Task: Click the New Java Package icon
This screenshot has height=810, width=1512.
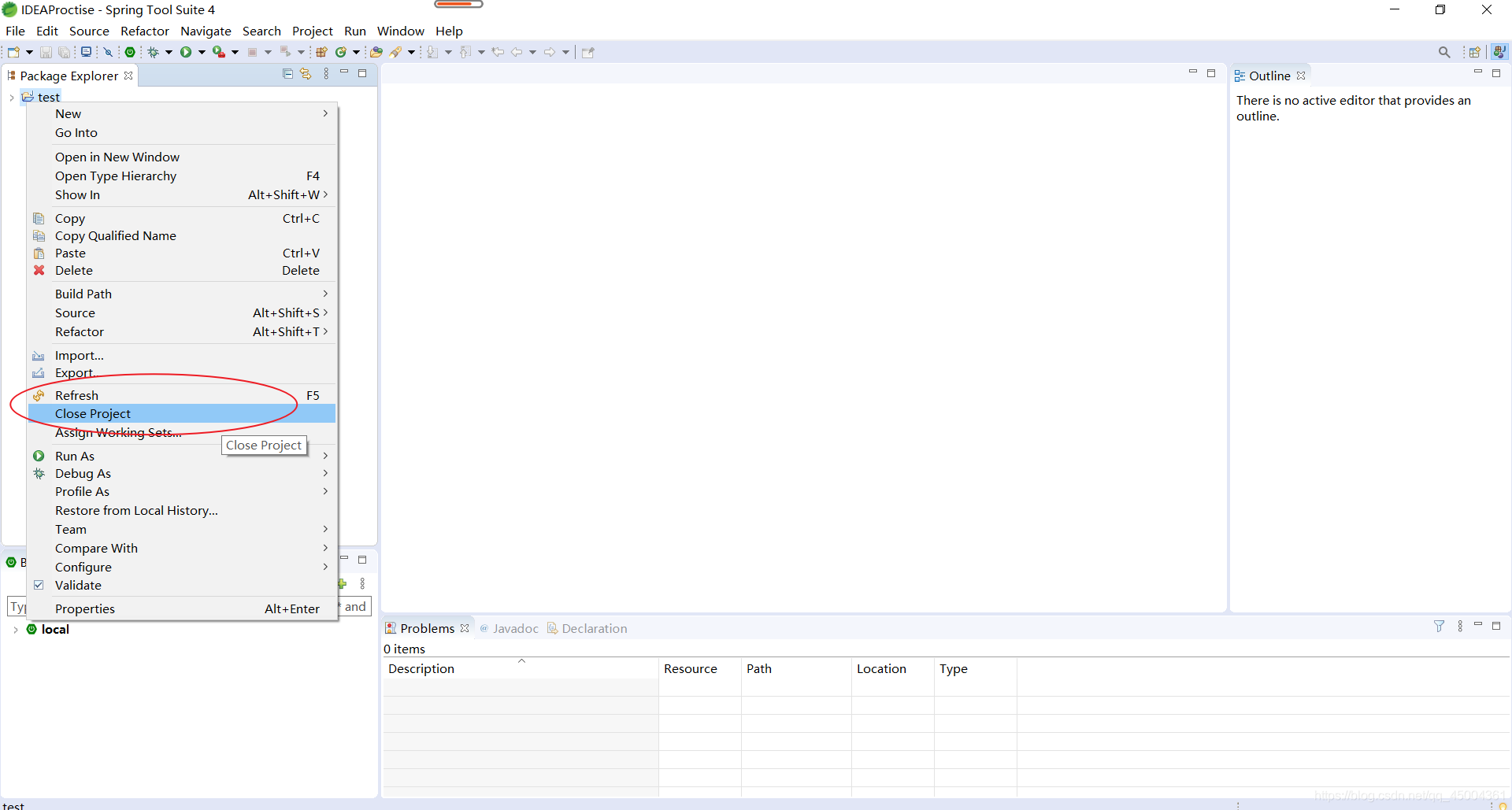Action: 321,52
